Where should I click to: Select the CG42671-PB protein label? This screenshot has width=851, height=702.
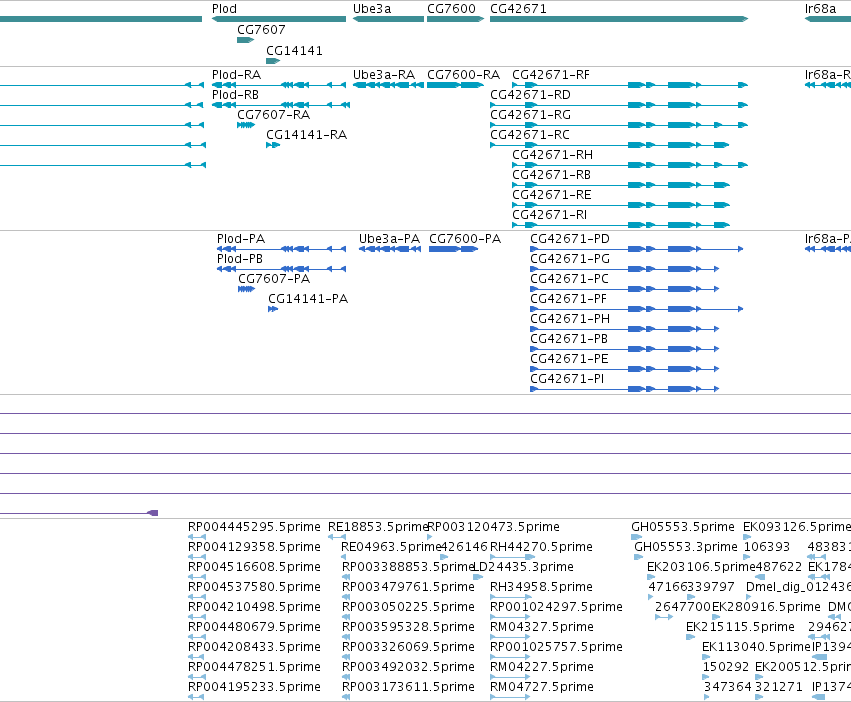[569, 339]
